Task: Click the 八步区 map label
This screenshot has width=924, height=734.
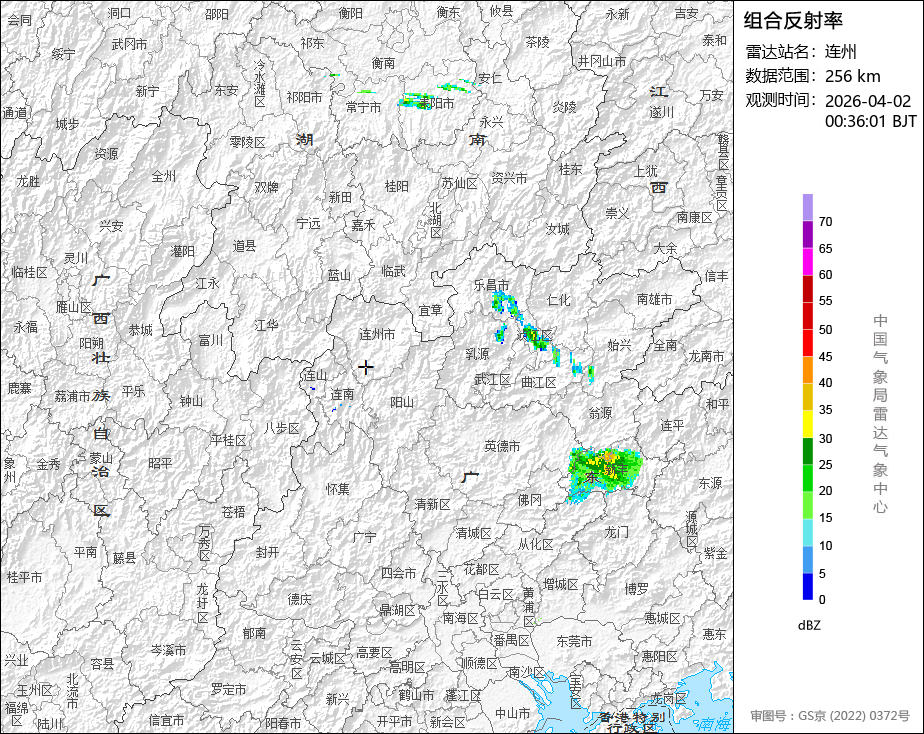Action: [x=282, y=428]
